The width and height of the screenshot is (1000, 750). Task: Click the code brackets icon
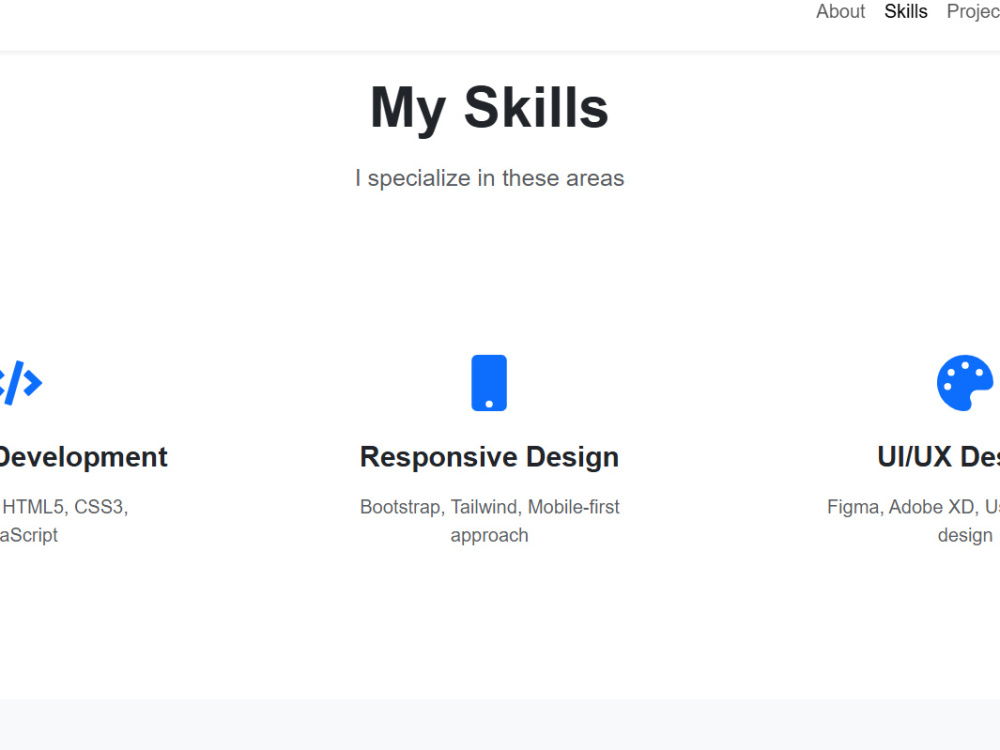tap(21, 383)
